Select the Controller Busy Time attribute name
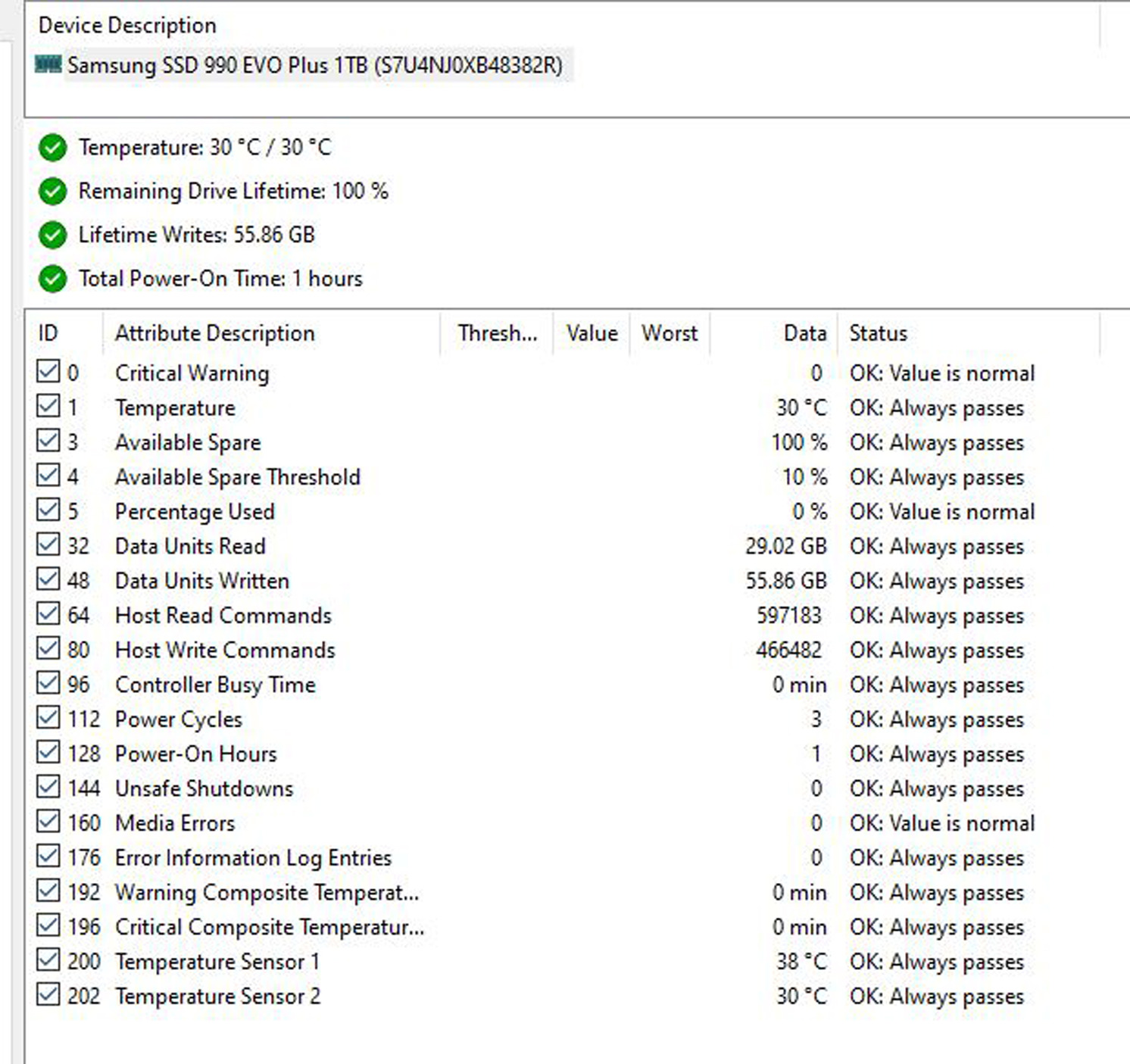 [x=215, y=685]
